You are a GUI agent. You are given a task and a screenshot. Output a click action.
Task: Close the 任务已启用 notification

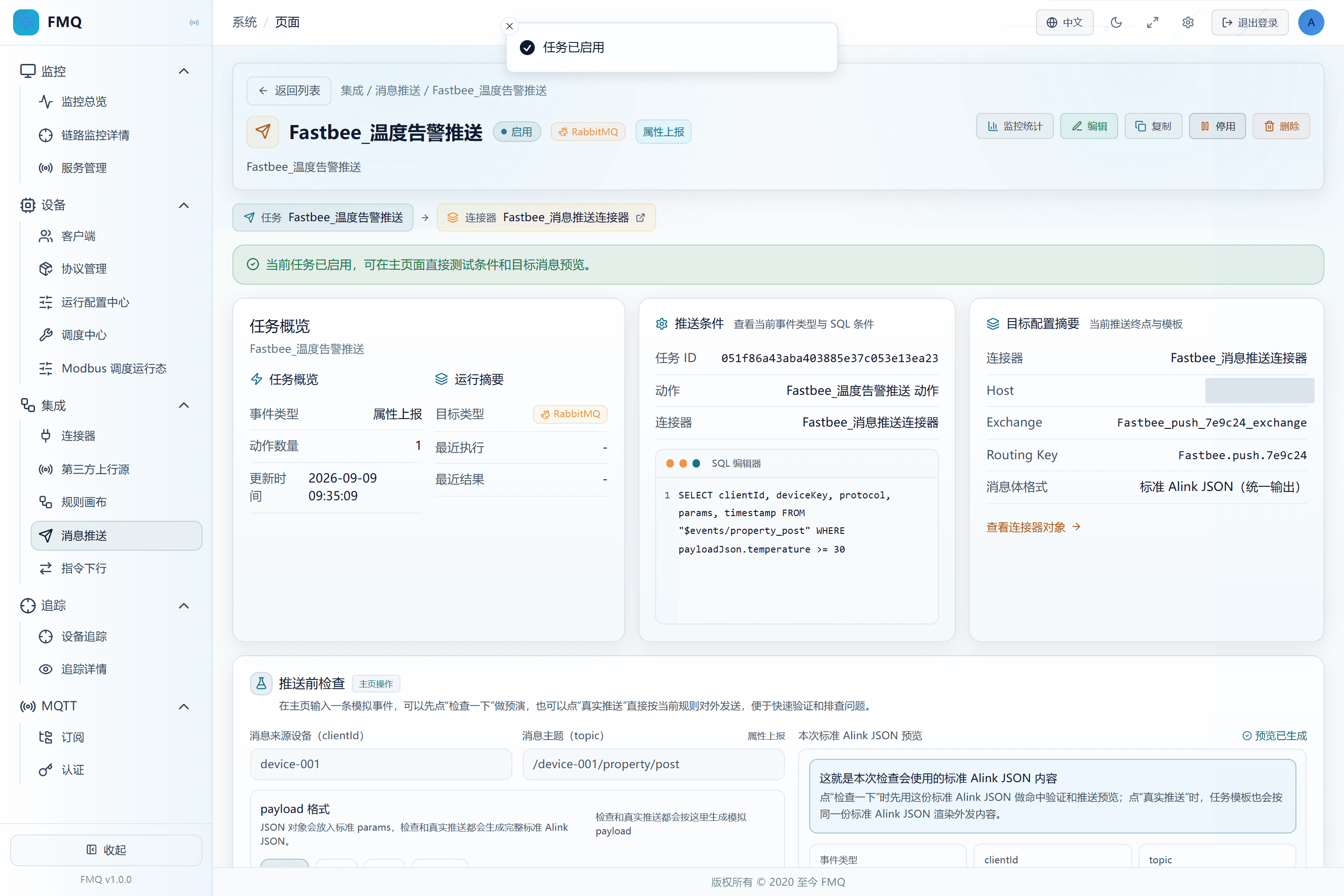tap(509, 26)
